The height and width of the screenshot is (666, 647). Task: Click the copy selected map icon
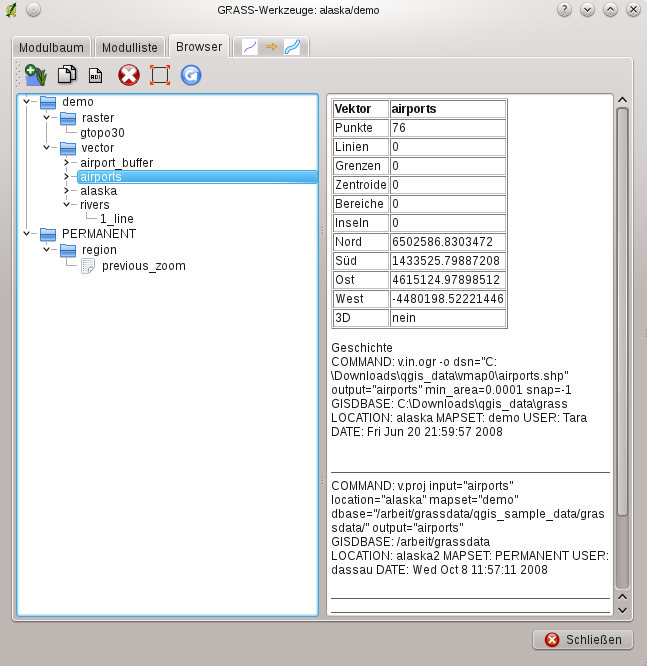click(x=67, y=75)
